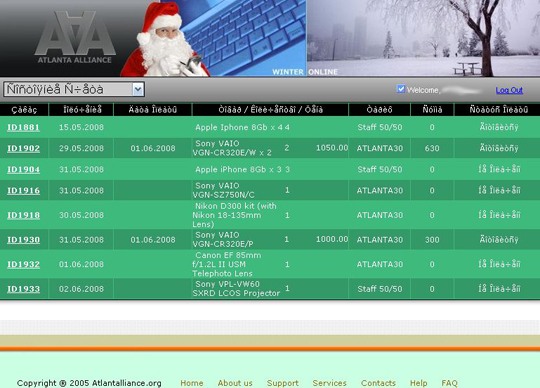
Task: Click the Atlanta Alliance logo
Action: click(75, 38)
